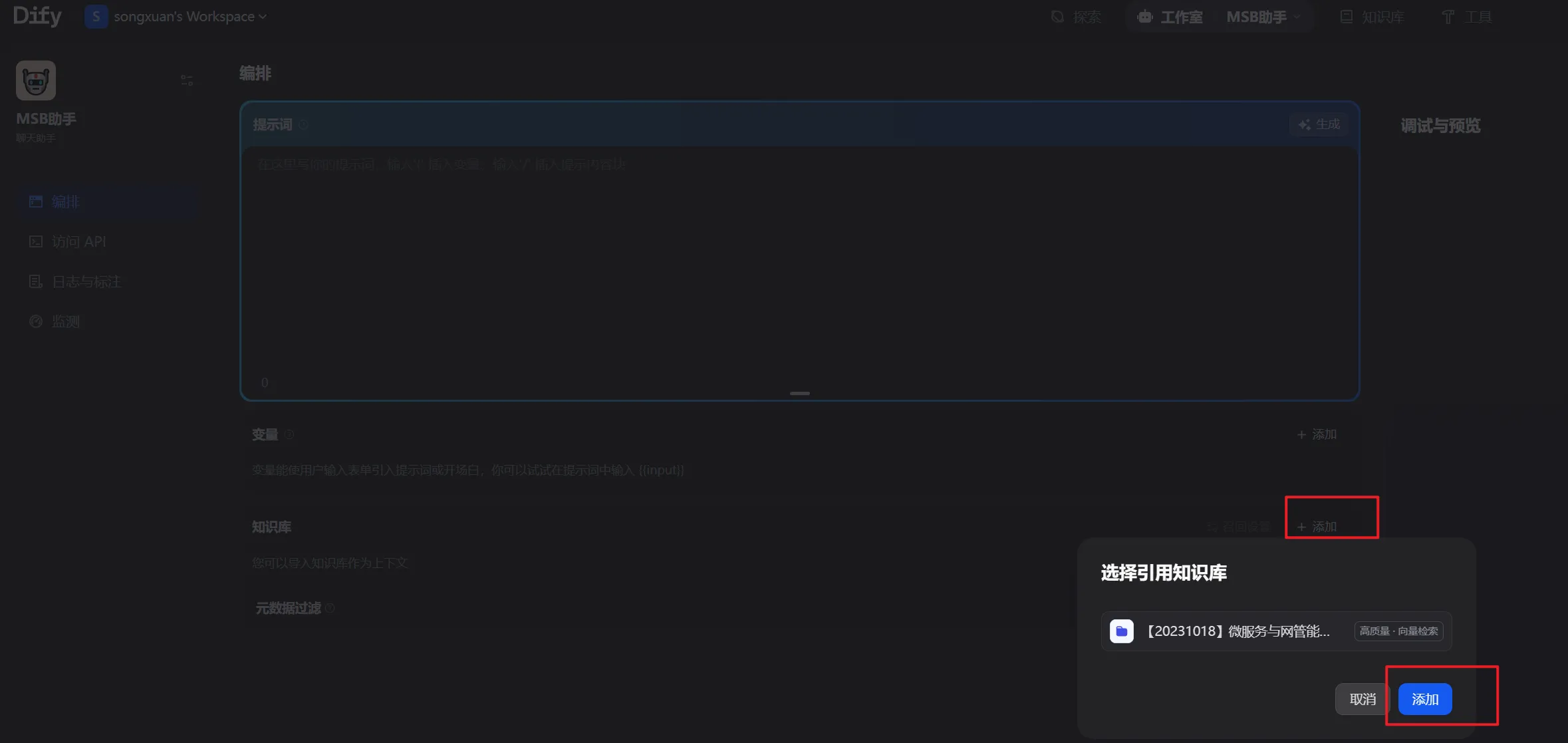Click inside the prompt text area
The image size is (1568, 743).
(798, 266)
